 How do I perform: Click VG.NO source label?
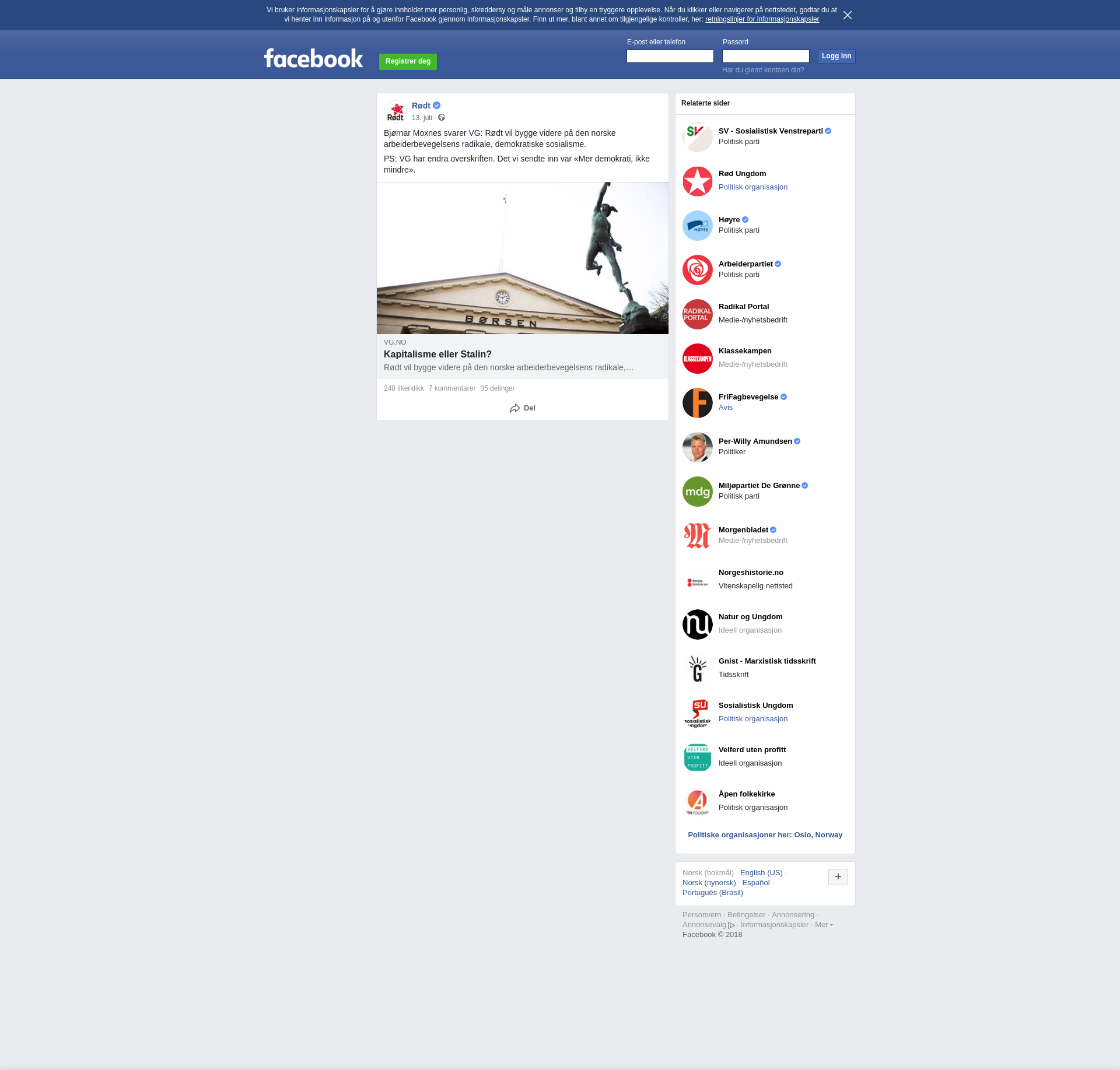pyautogui.click(x=395, y=342)
